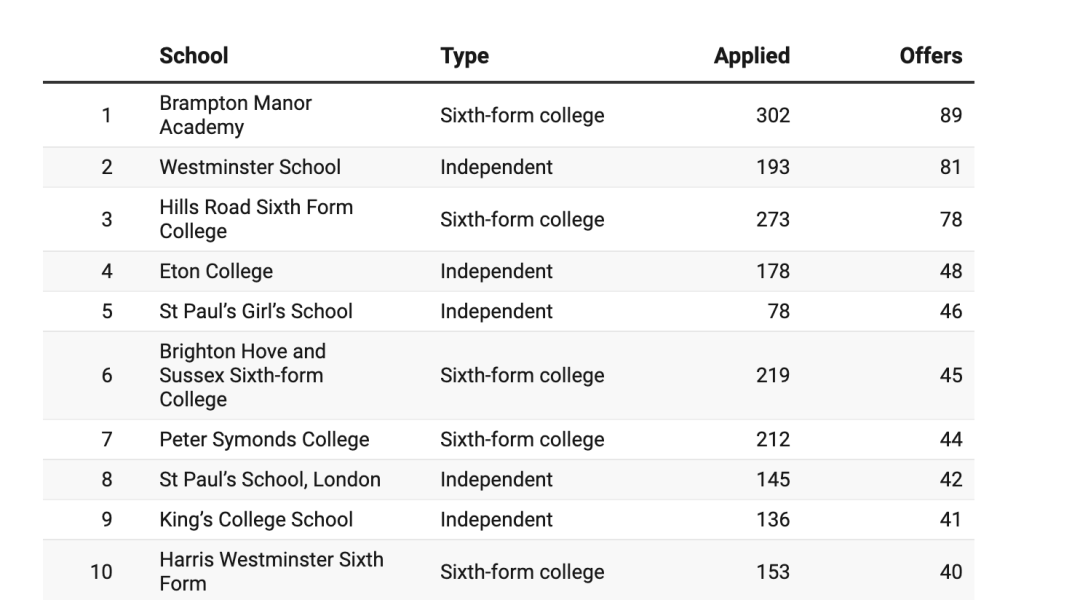
Task: Select Hills Road Sixth Form College cell
Action: coord(256,219)
